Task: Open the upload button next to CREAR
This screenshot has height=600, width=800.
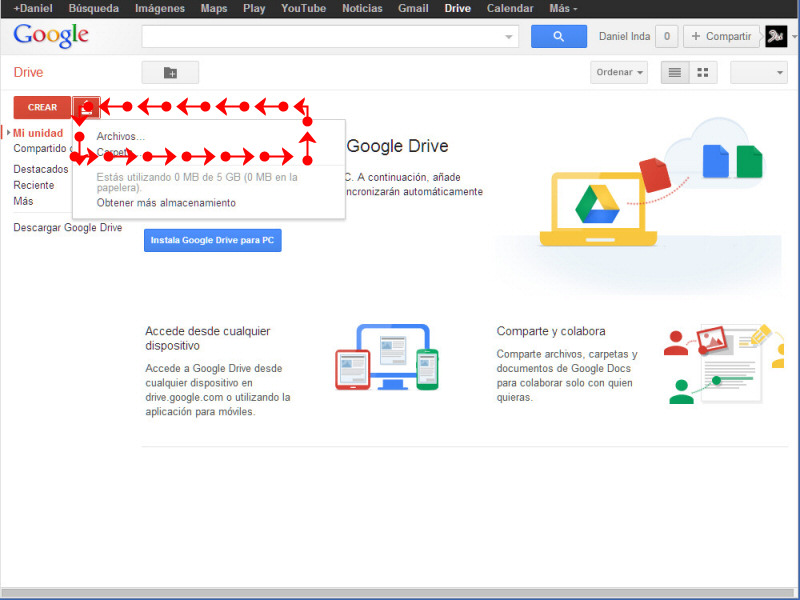Action: click(86, 108)
